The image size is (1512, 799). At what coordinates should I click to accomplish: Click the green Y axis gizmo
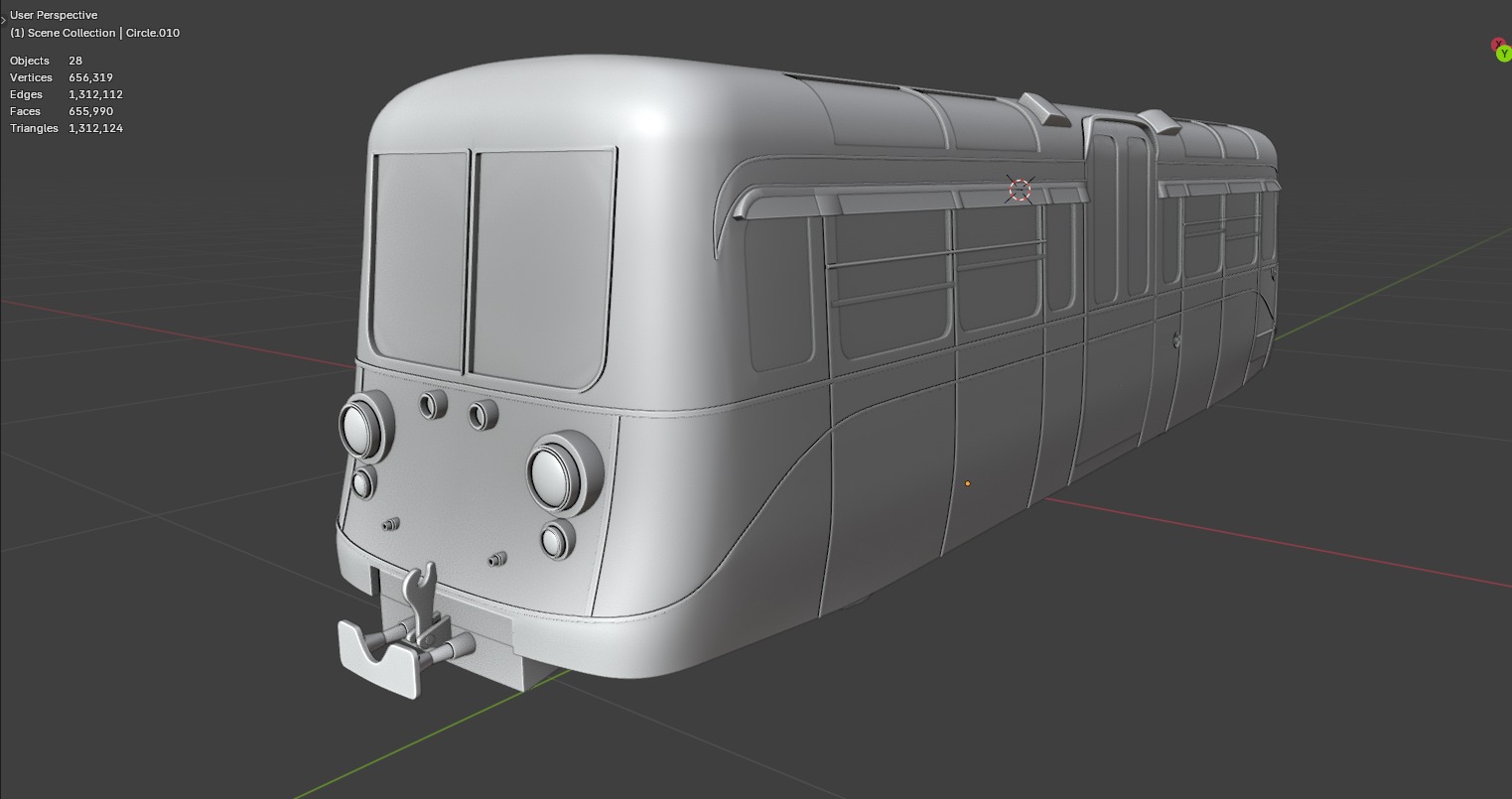tap(1504, 54)
